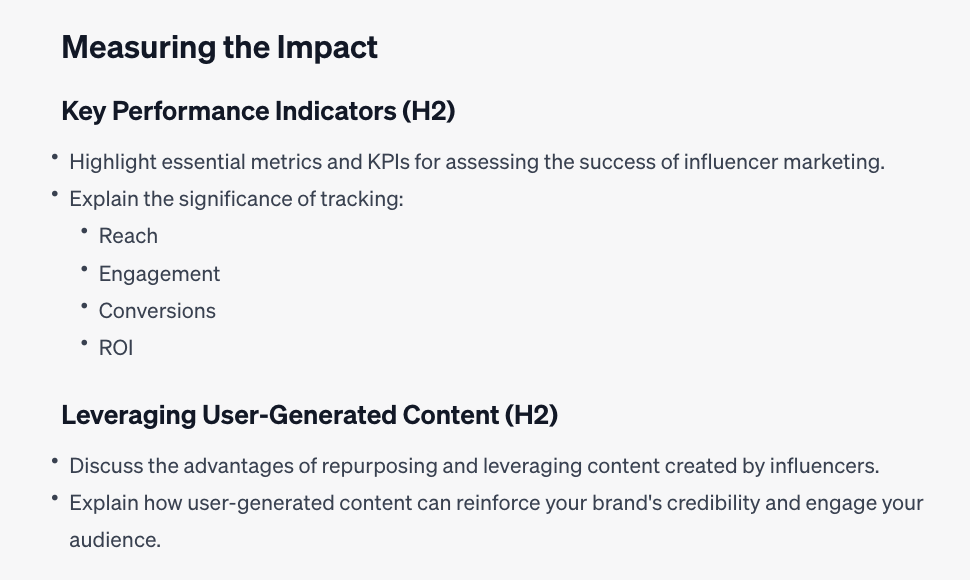Viewport: 970px width, 580px height.
Task: Click the word 'Impact' in the title
Action: pyautogui.click(x=327, y=48)
